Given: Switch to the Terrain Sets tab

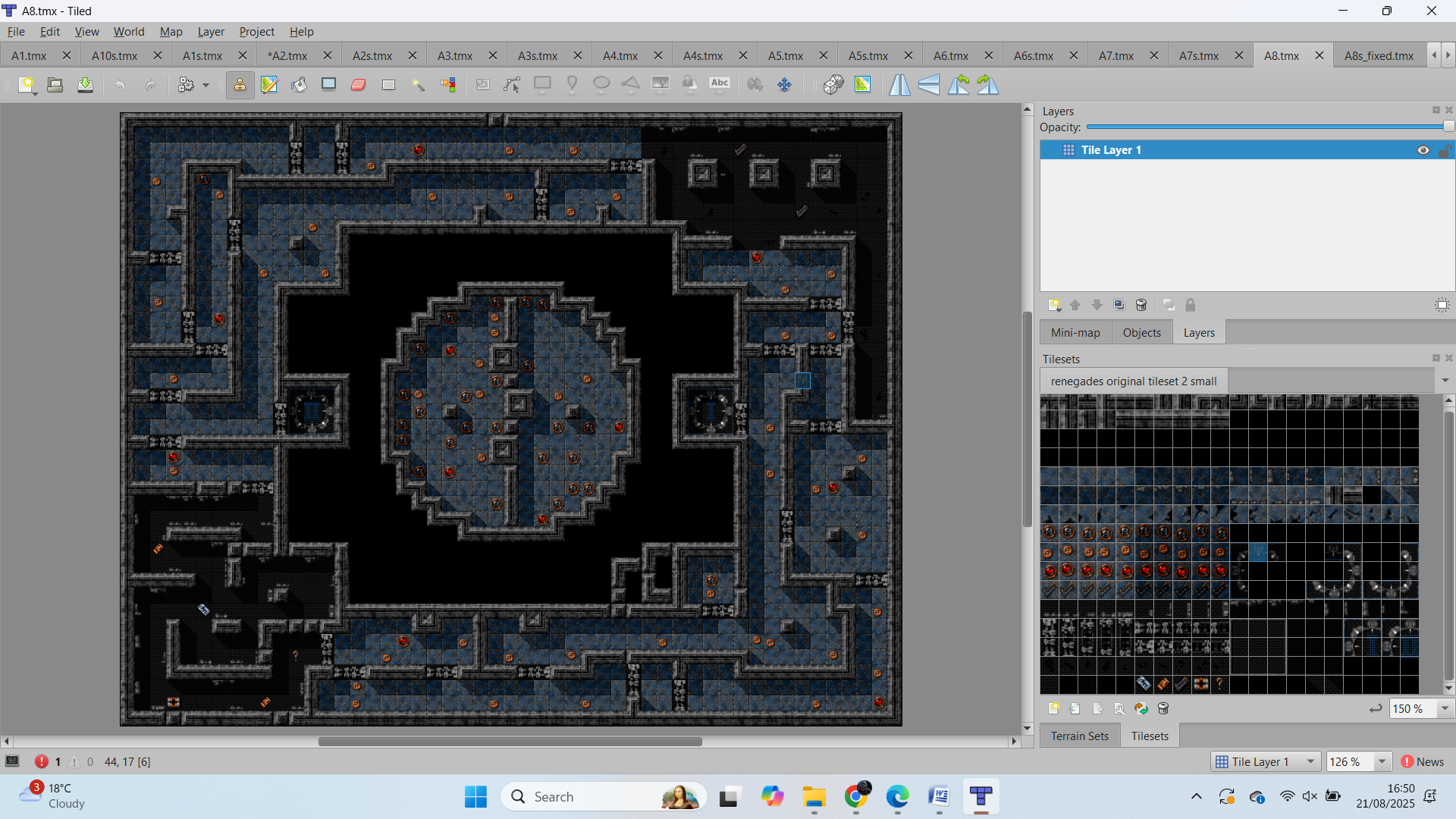Looking at the screenshot, I should (x=1079, y=736).
